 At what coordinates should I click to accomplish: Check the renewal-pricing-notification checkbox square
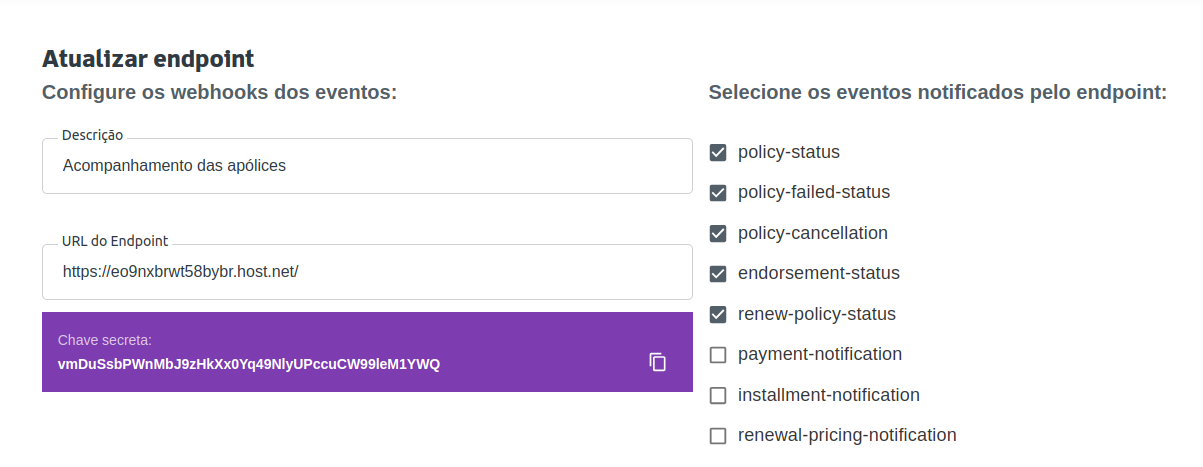pos(718,436)
